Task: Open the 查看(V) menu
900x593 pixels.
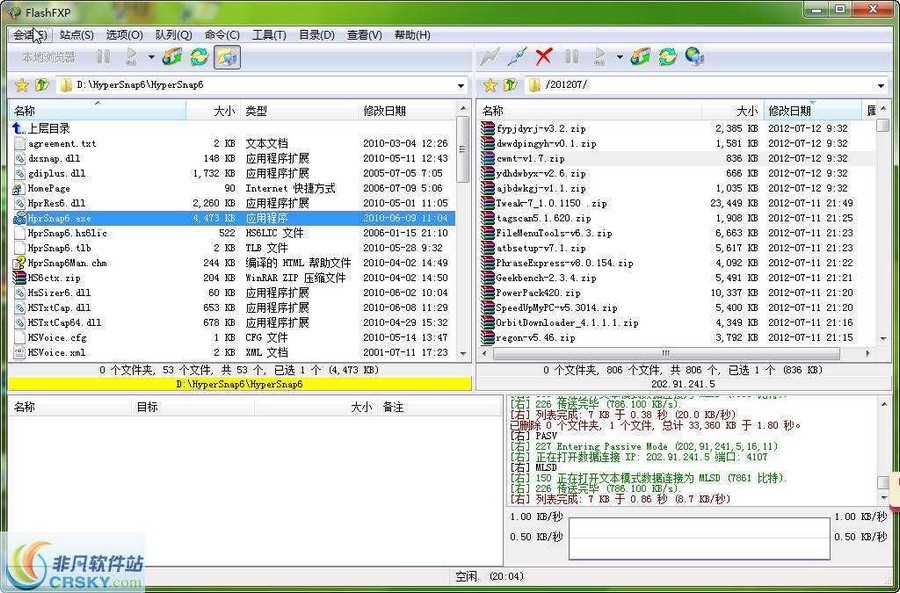Action: point(364,35)
